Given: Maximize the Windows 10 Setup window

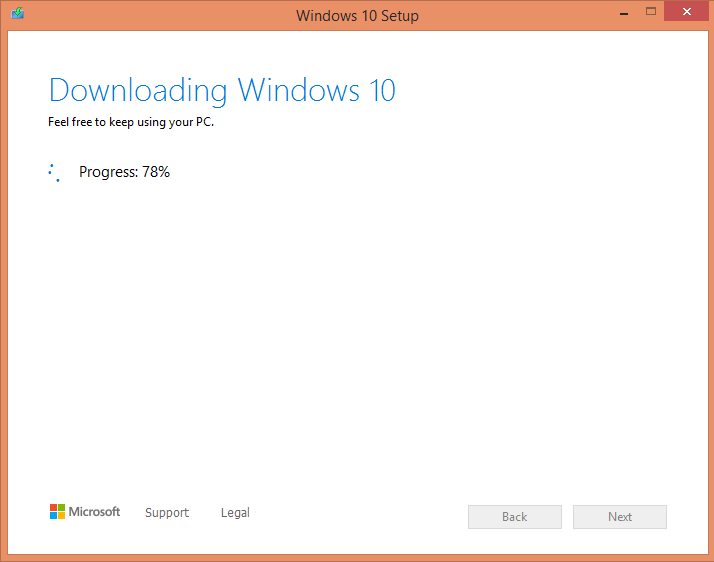Looking at the screenshot, I should tap(651, 11).
